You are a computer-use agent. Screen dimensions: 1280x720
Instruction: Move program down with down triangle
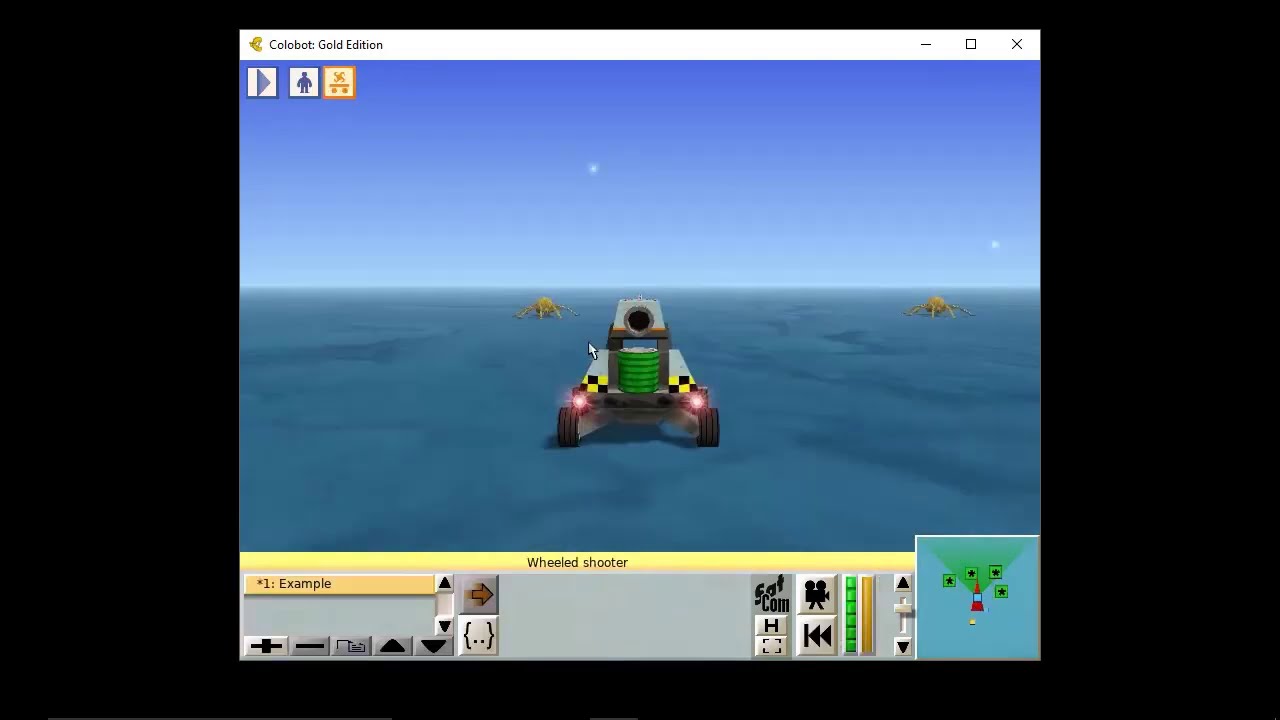pos(434,646)
